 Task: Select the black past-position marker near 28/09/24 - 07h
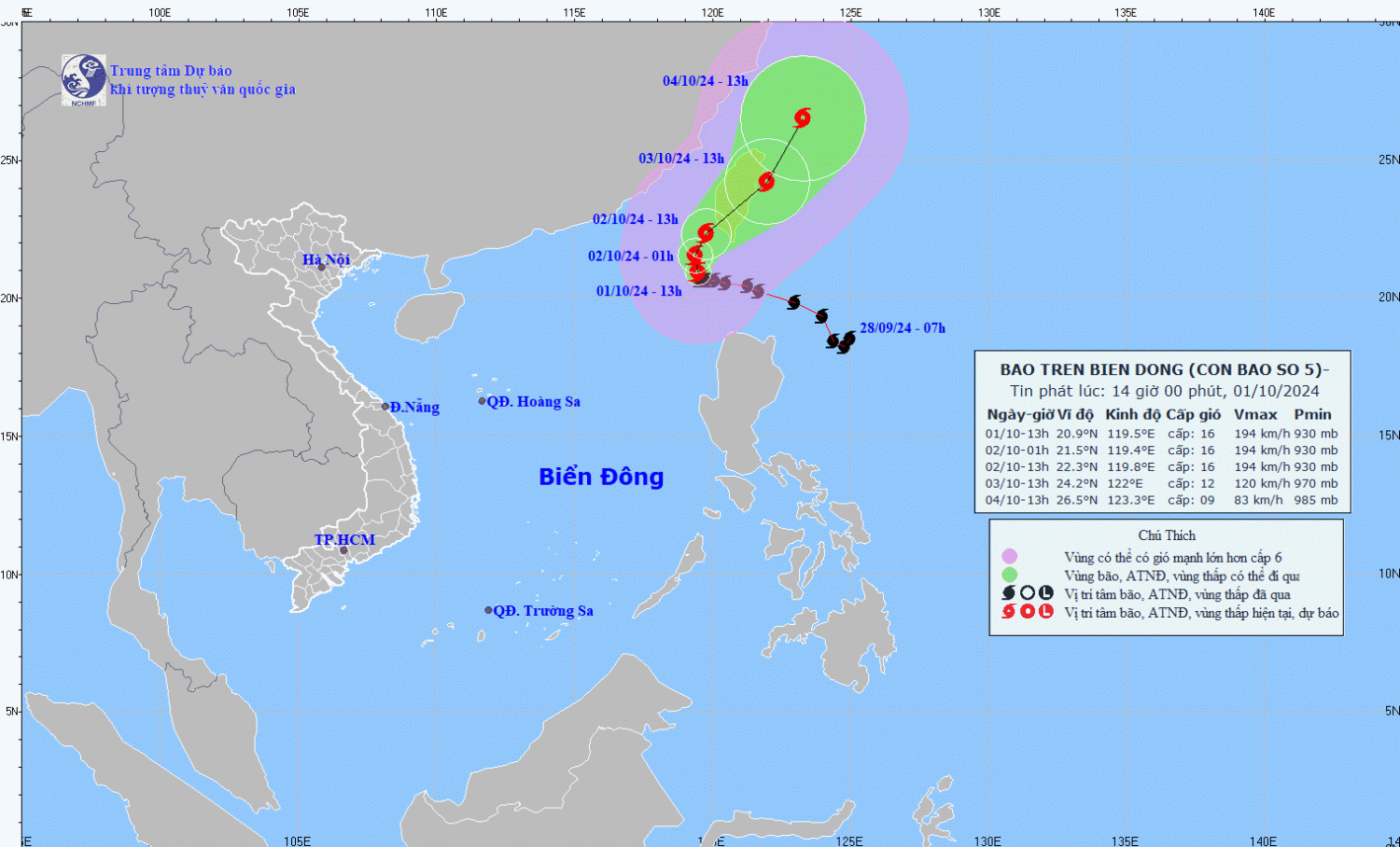(x=846, y=342)
